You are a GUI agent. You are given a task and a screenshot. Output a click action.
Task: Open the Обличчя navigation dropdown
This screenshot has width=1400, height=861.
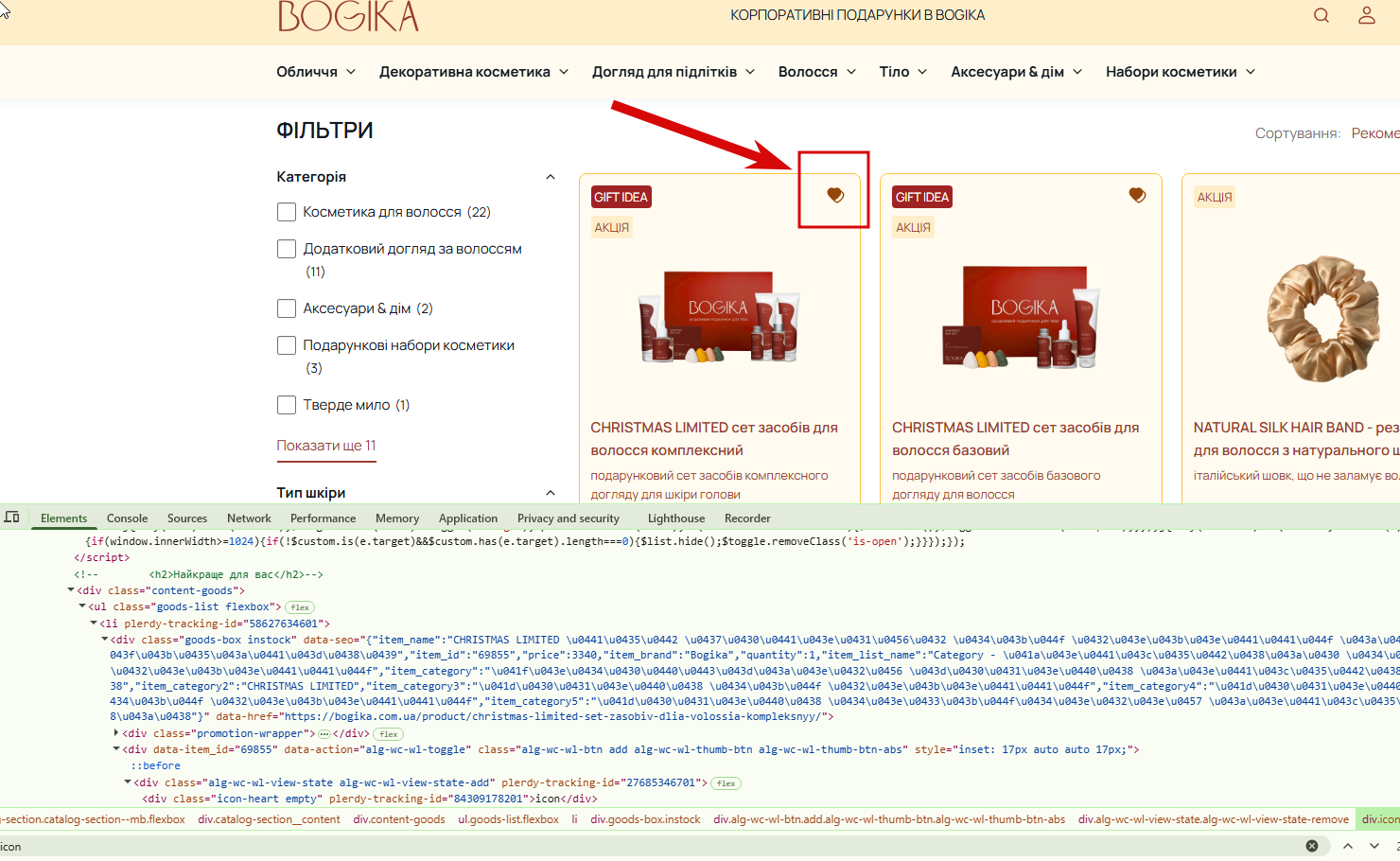(x=316, y=72)
